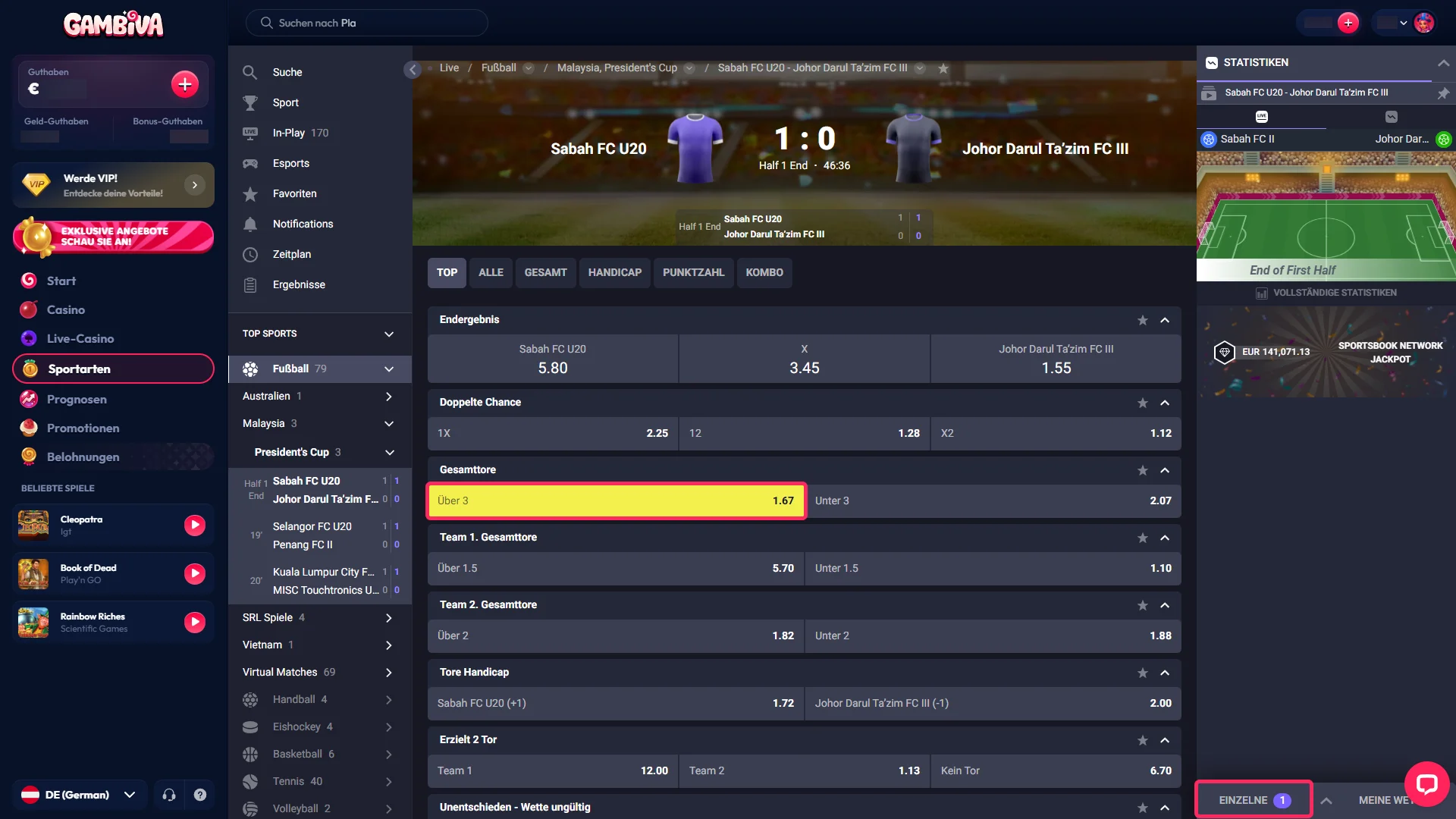Switch to the HANDICAP market tab

(615, 272)
